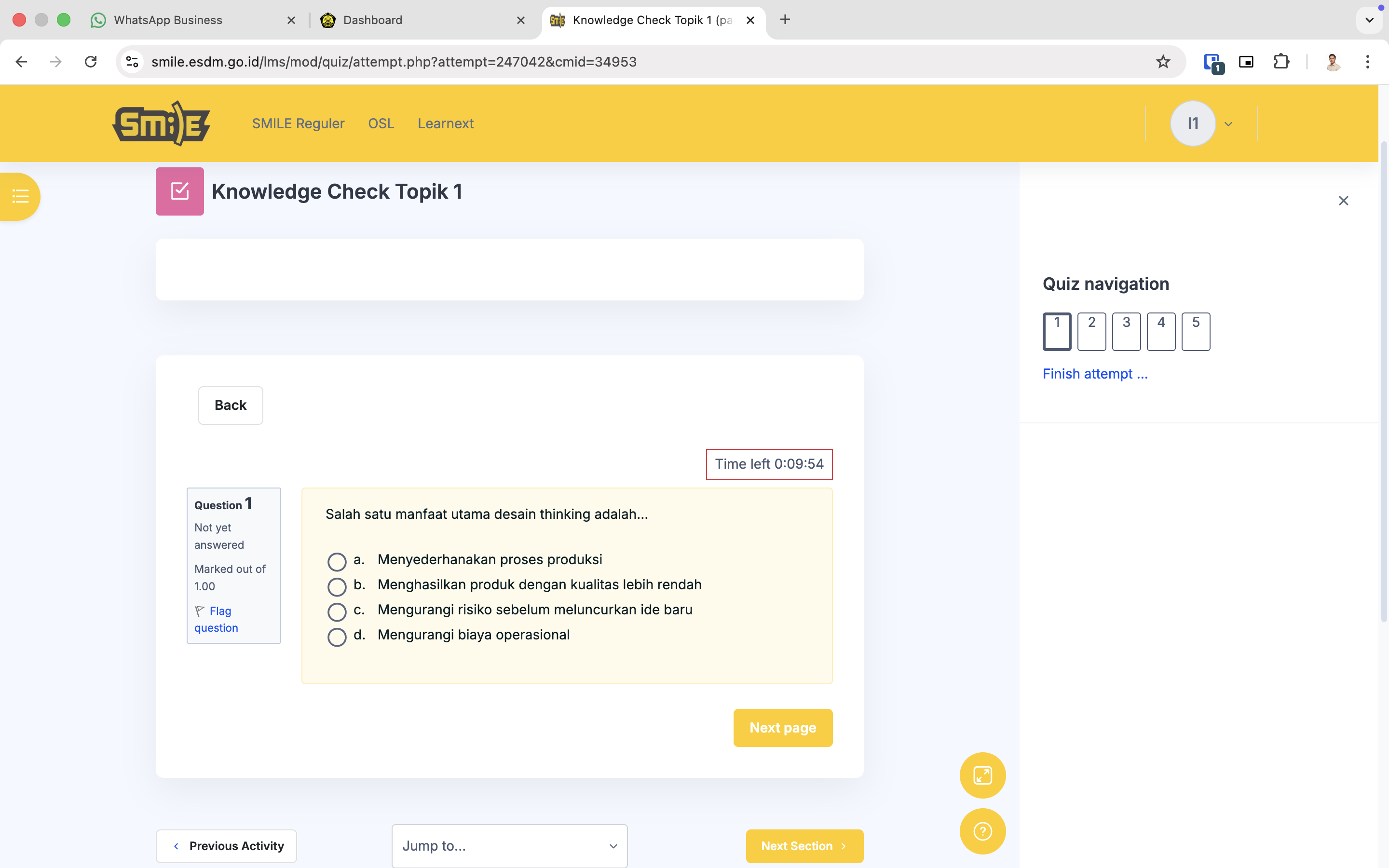Open the SMILE Reguler menu item
Screen dimensions: 1389x868
tap(298, 123)
